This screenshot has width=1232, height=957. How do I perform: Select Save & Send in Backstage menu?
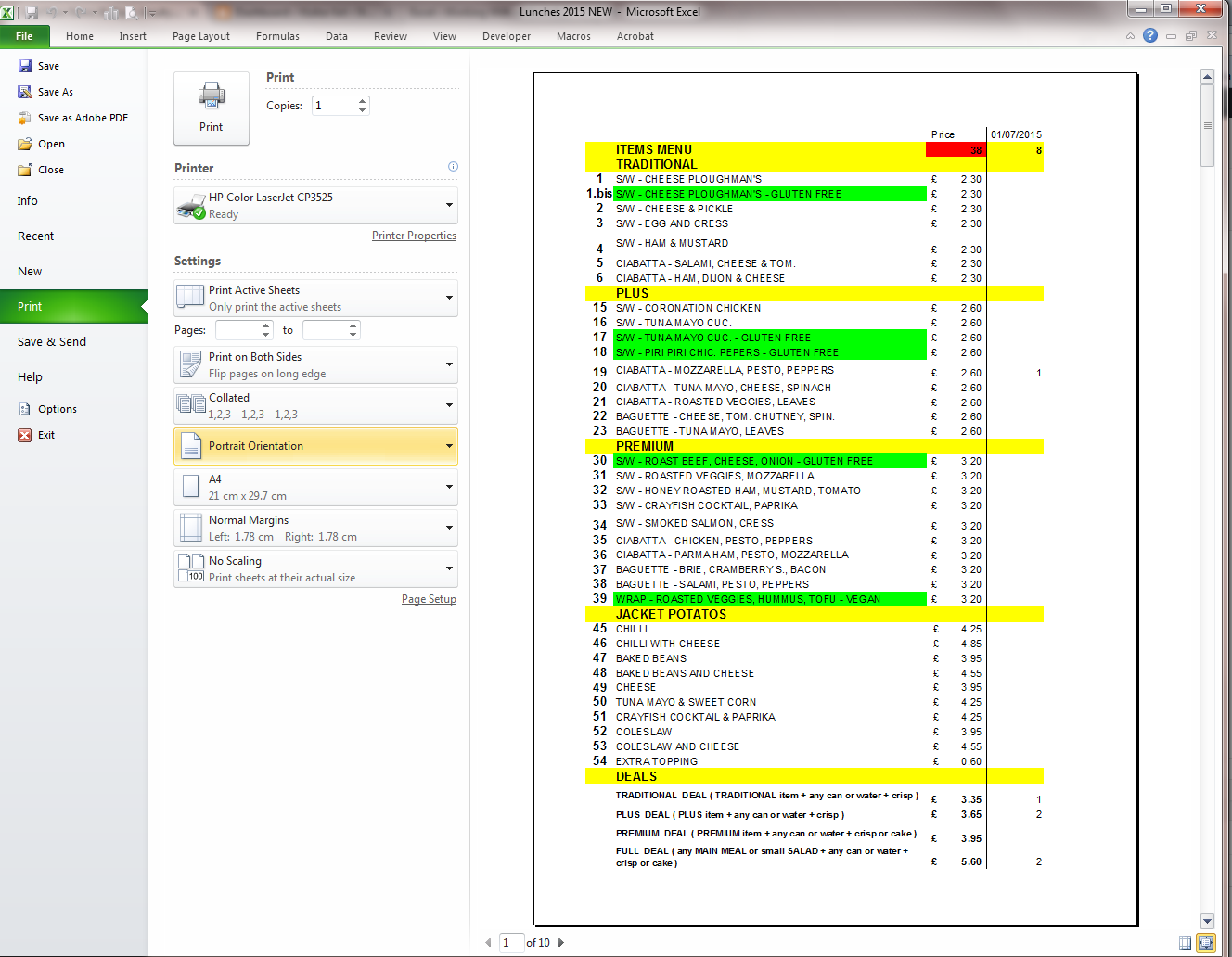click(x=74, y=341)
